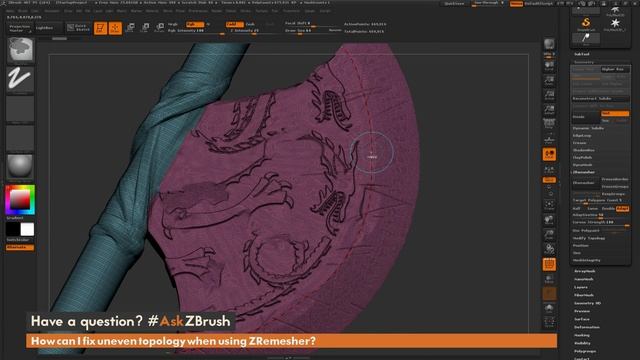Open the Material sphere selector

tap(20, 166)
